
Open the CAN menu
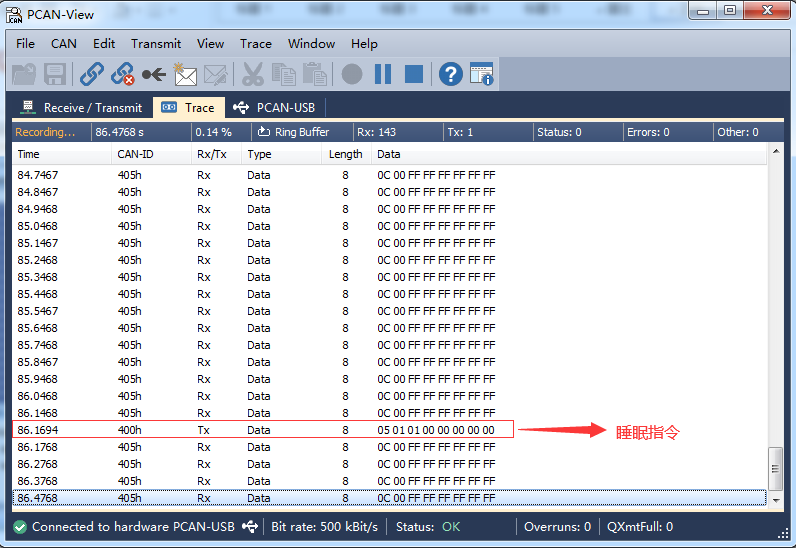64,44
